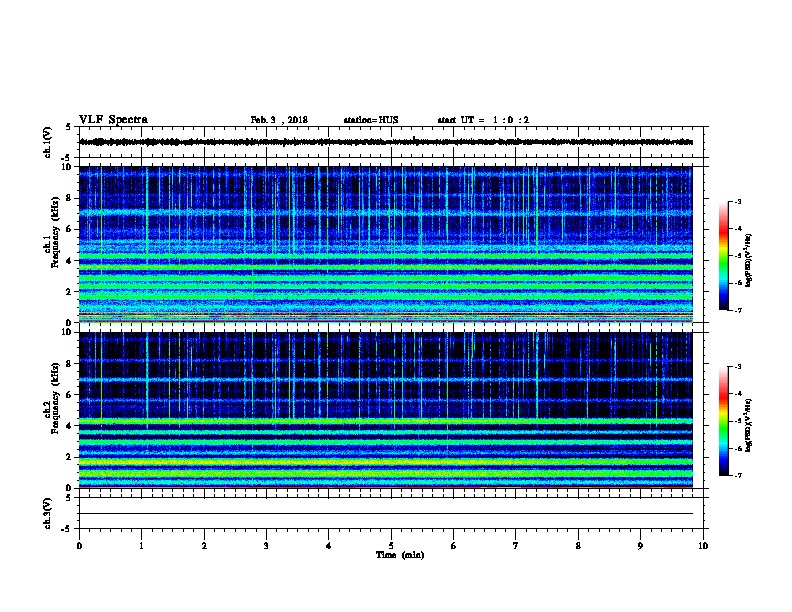Click inside the ch.1 spectrogram panel

pos(386,244)
